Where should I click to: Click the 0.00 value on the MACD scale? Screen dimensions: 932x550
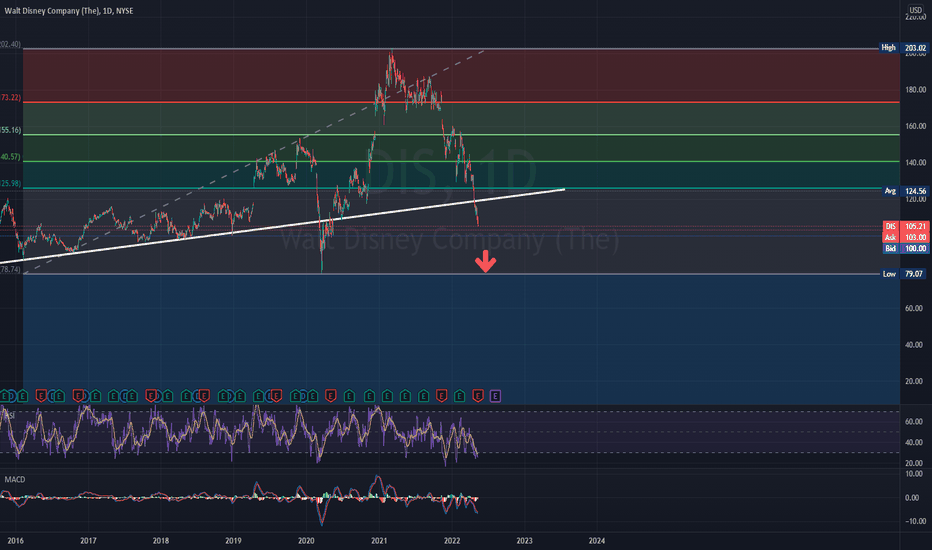coord(912,498)
